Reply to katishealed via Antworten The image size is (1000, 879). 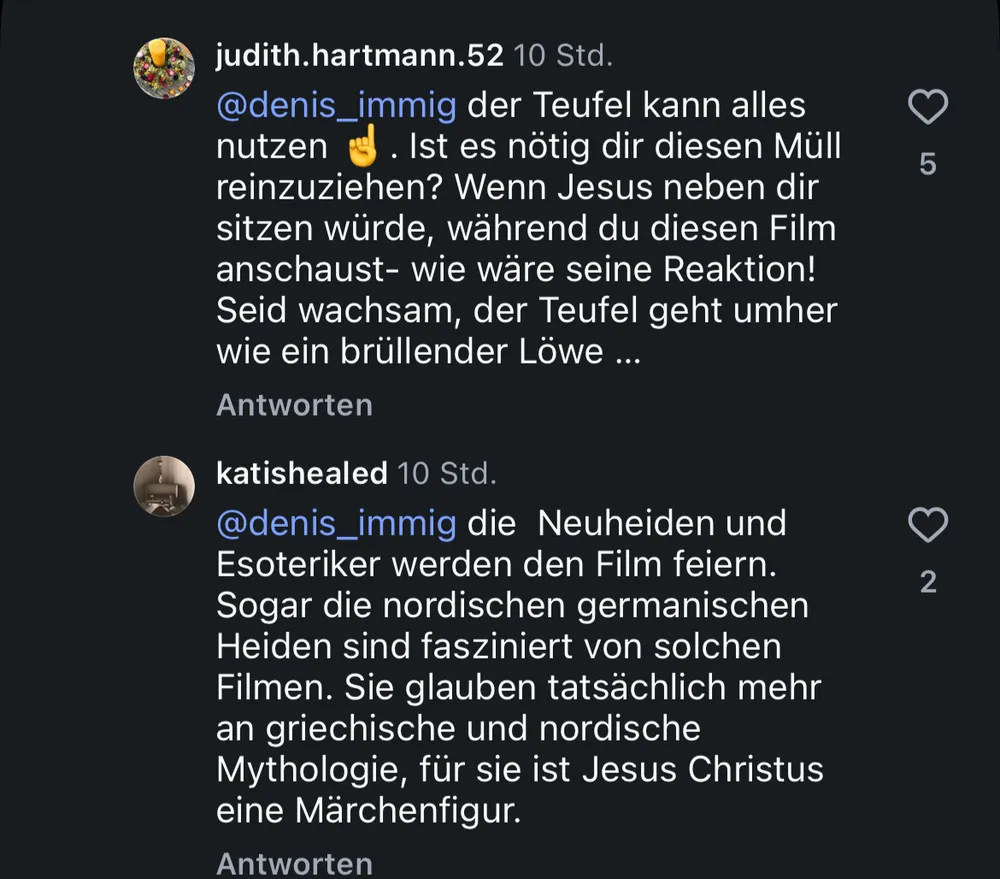pyautogui.click(x=295, y=864)
